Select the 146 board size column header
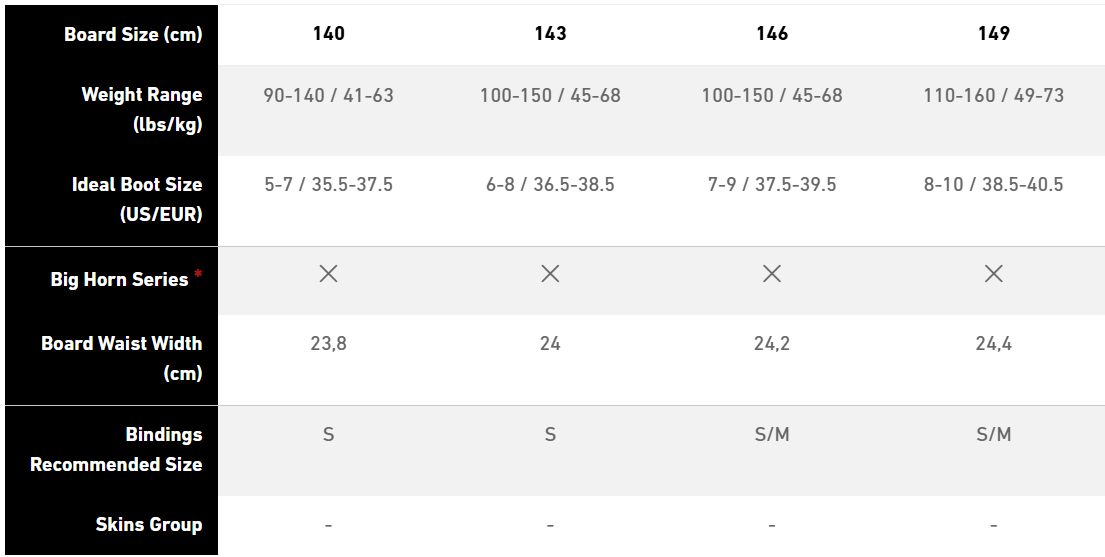Image resolution: width=1105 pixels, height=557 pixels. (x=772, y=34)
